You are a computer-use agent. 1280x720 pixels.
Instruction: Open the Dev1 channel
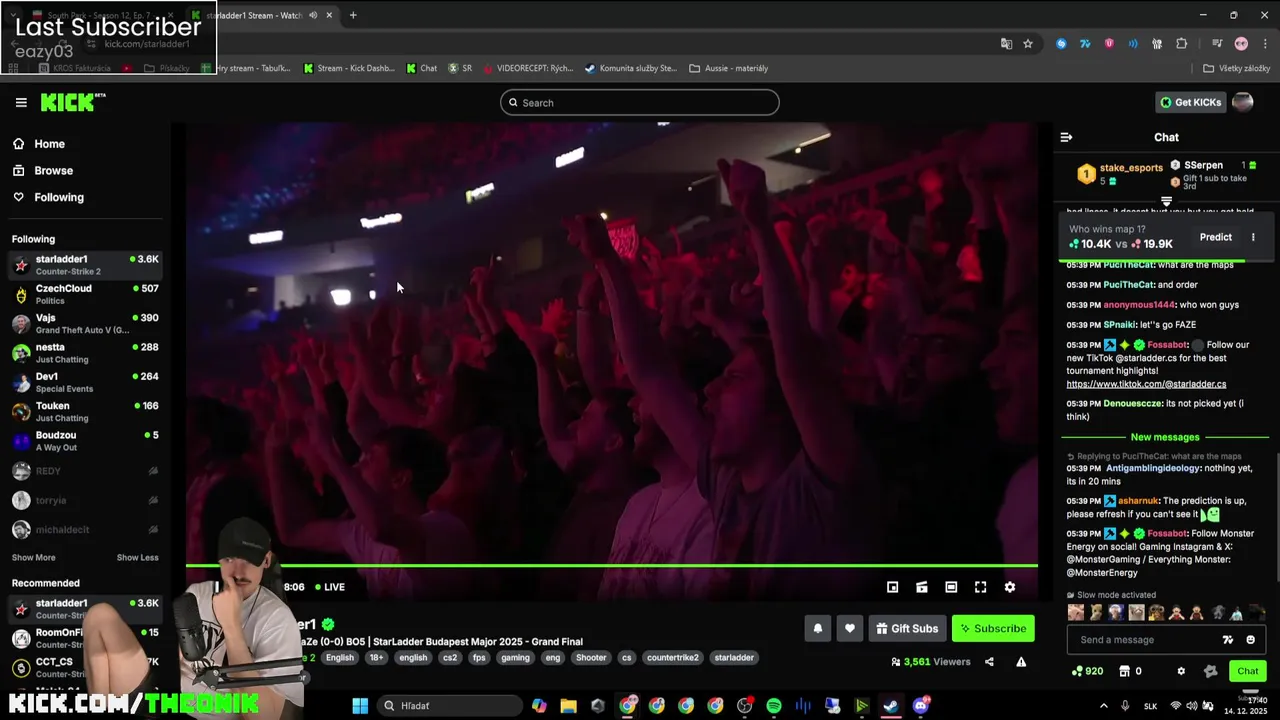(x=85, y=382)
